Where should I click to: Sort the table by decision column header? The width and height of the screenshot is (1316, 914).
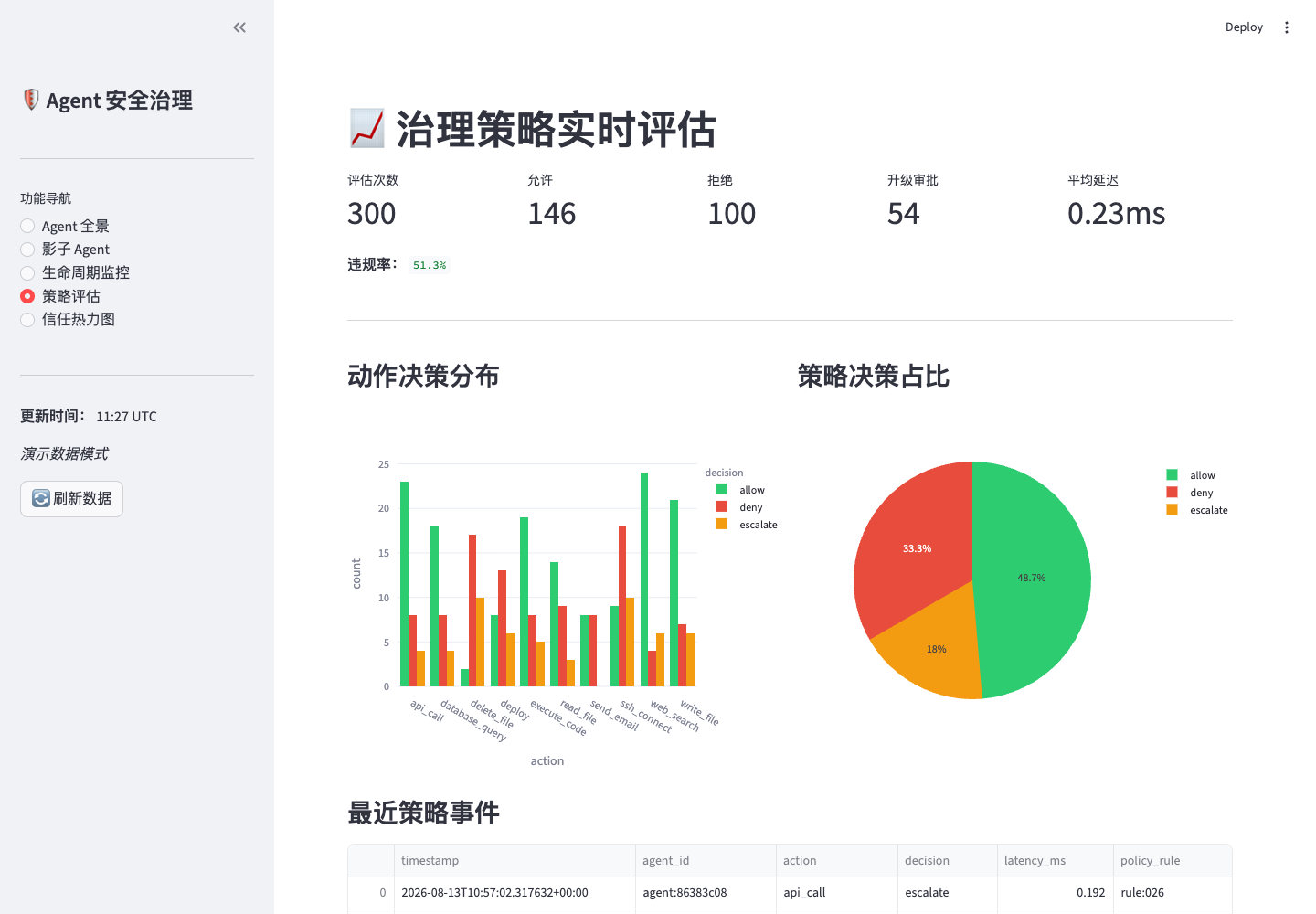(947, 860)
